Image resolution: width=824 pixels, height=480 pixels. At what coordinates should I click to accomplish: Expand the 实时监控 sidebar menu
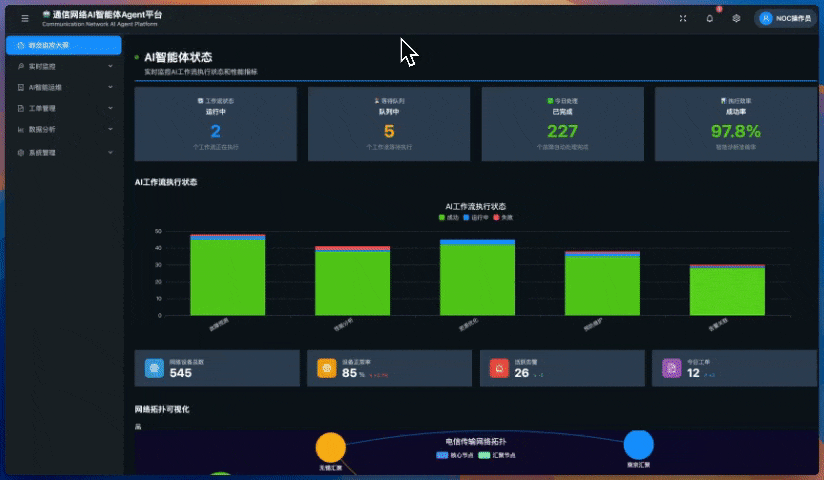(x=64, y=66)
